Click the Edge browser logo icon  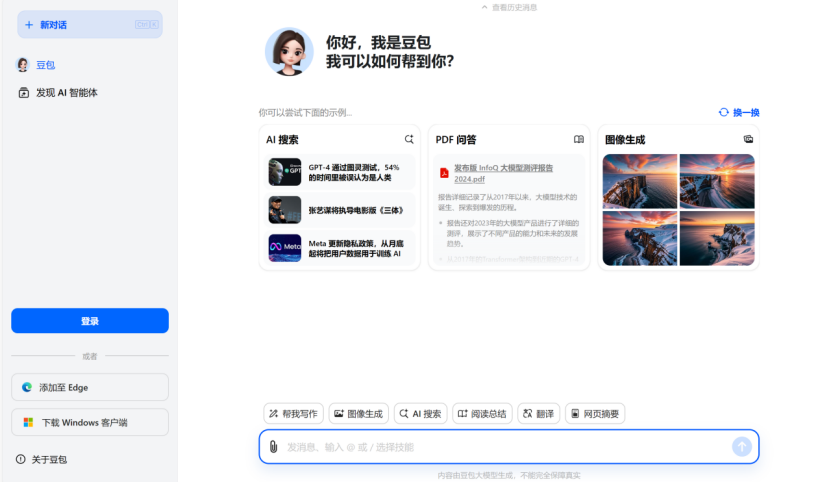[27, 387]
